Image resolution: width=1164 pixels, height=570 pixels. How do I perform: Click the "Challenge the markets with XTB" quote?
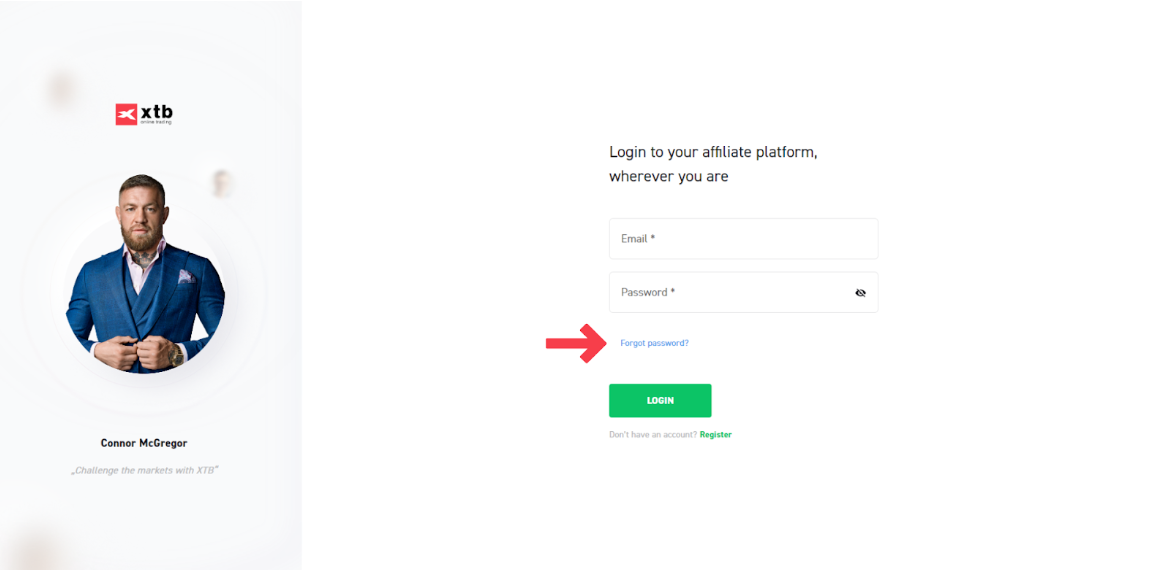144,470
